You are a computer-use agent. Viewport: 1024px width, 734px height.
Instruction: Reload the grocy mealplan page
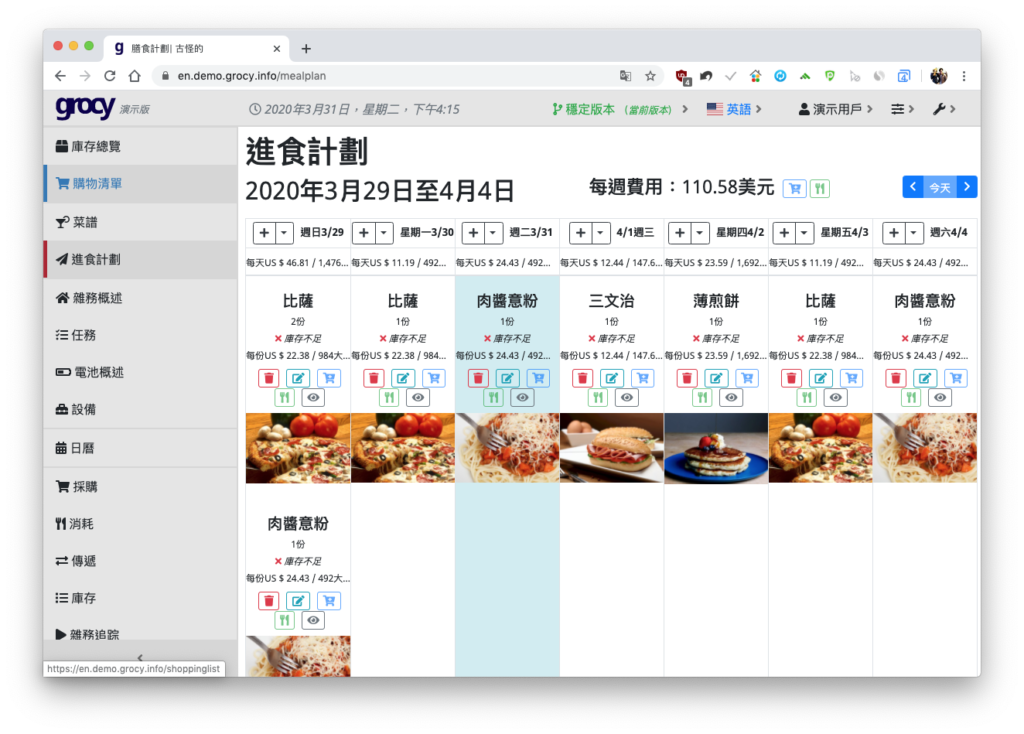[x=110, y=76]
